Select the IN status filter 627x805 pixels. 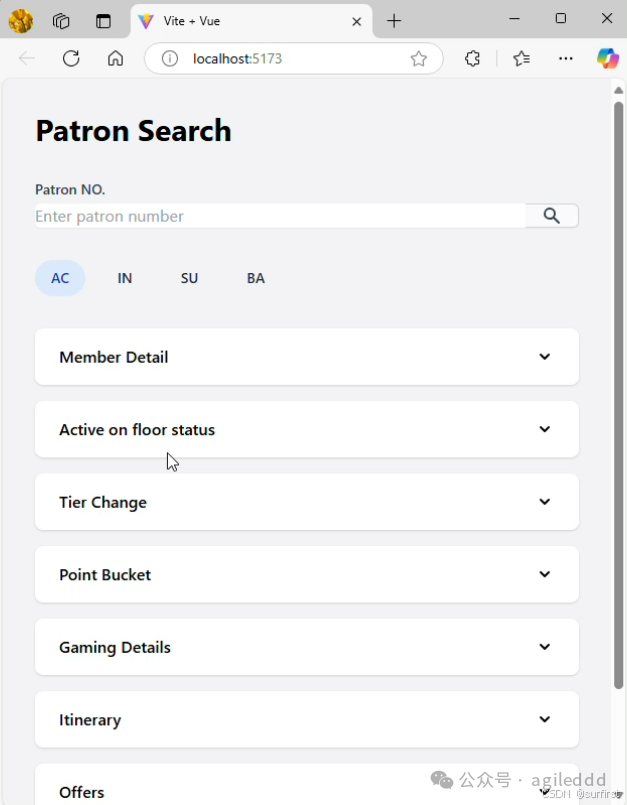click(x=125, y=278)
